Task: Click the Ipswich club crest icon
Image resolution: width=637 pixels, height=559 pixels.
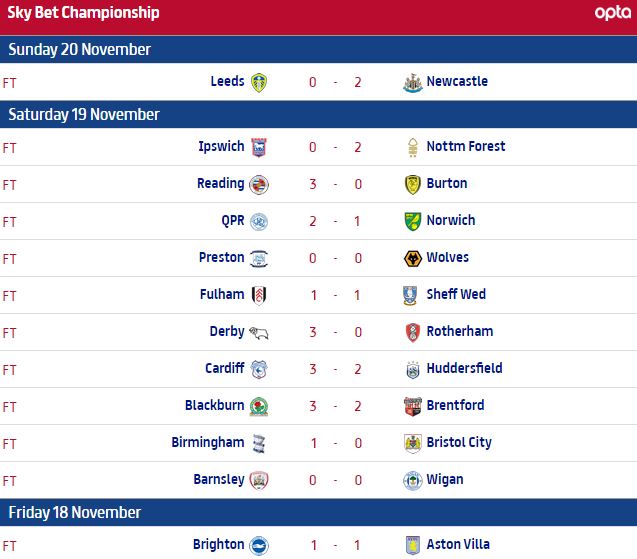Action: coord(259,147)
